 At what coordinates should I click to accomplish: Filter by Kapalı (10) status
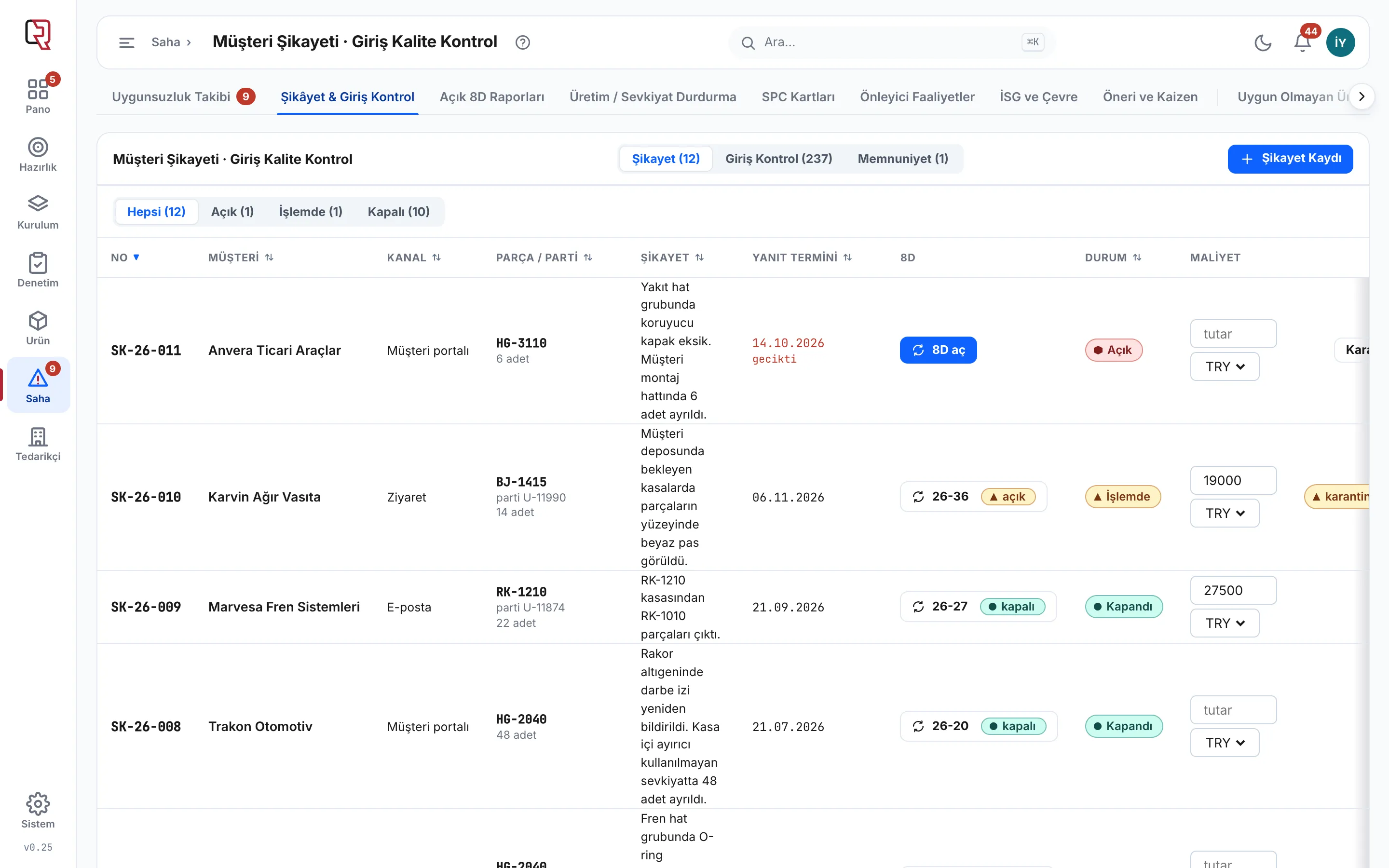pos(398,211)
